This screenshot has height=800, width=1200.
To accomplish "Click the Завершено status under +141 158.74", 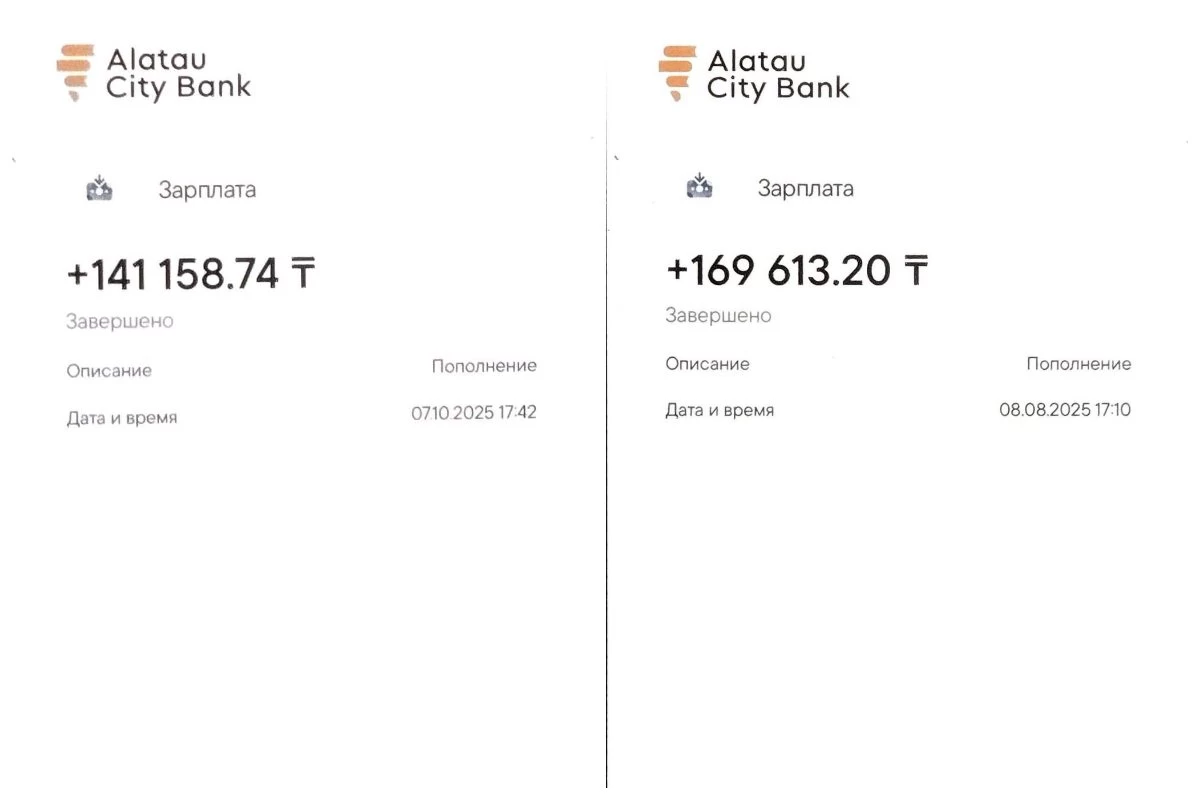I will [x=119, y=322].
